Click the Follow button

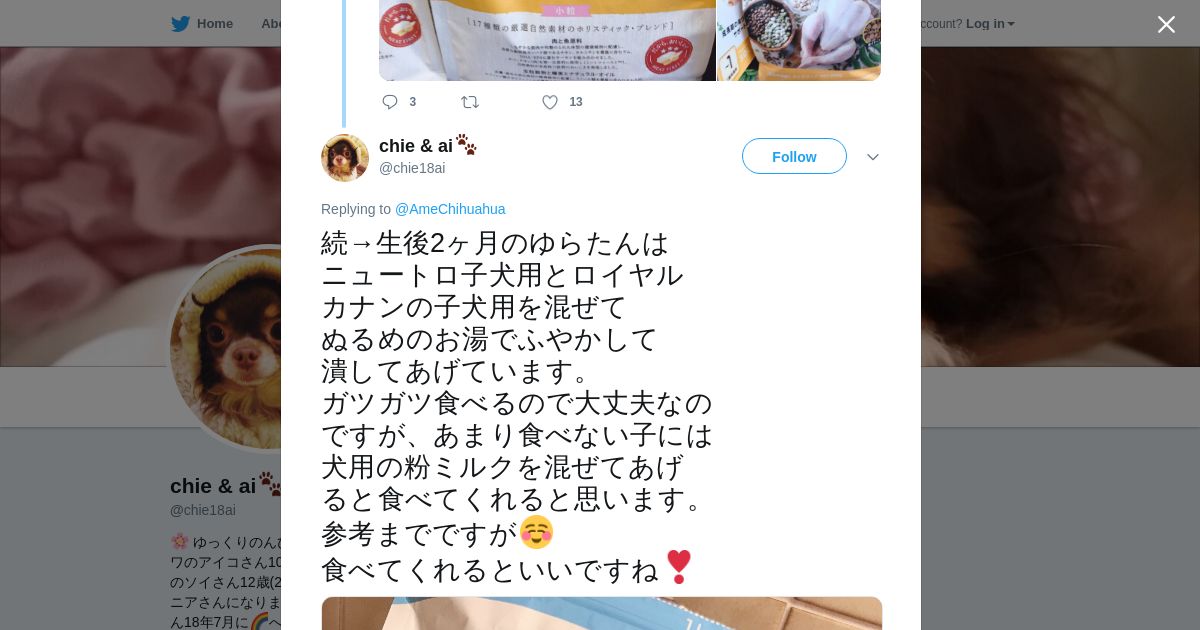tap(794, 156)
